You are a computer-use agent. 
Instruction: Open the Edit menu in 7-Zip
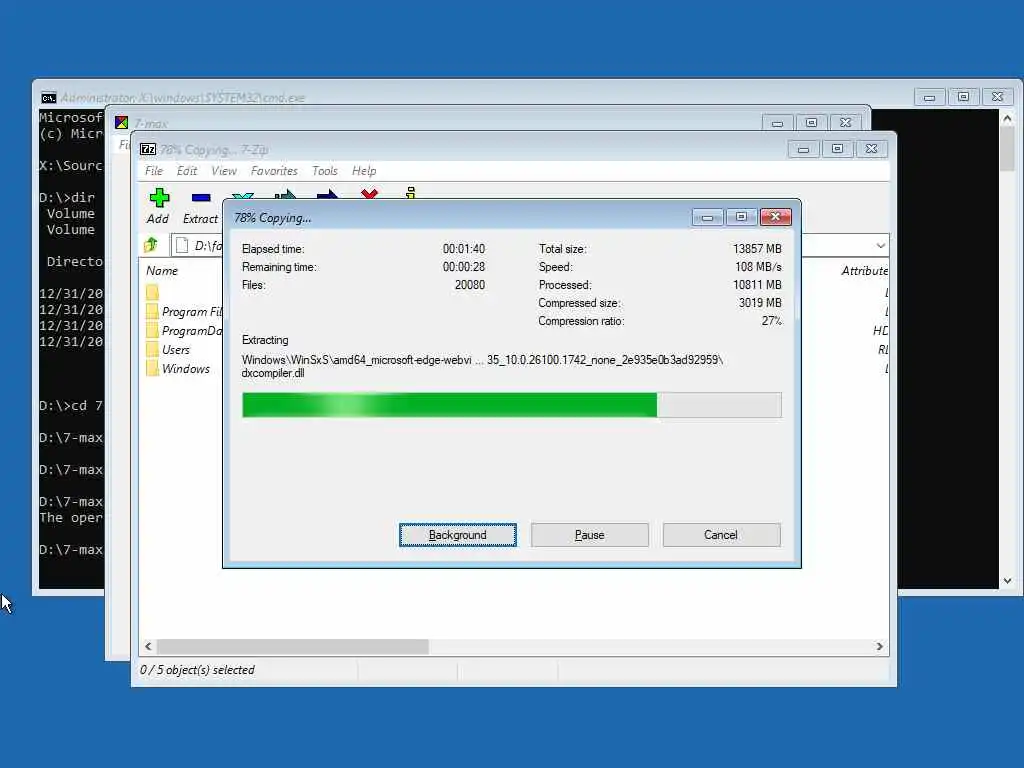(x=187, y=171)
